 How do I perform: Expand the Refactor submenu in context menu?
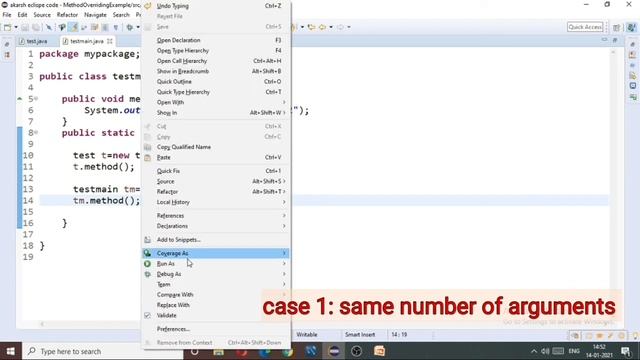(216, 192)
